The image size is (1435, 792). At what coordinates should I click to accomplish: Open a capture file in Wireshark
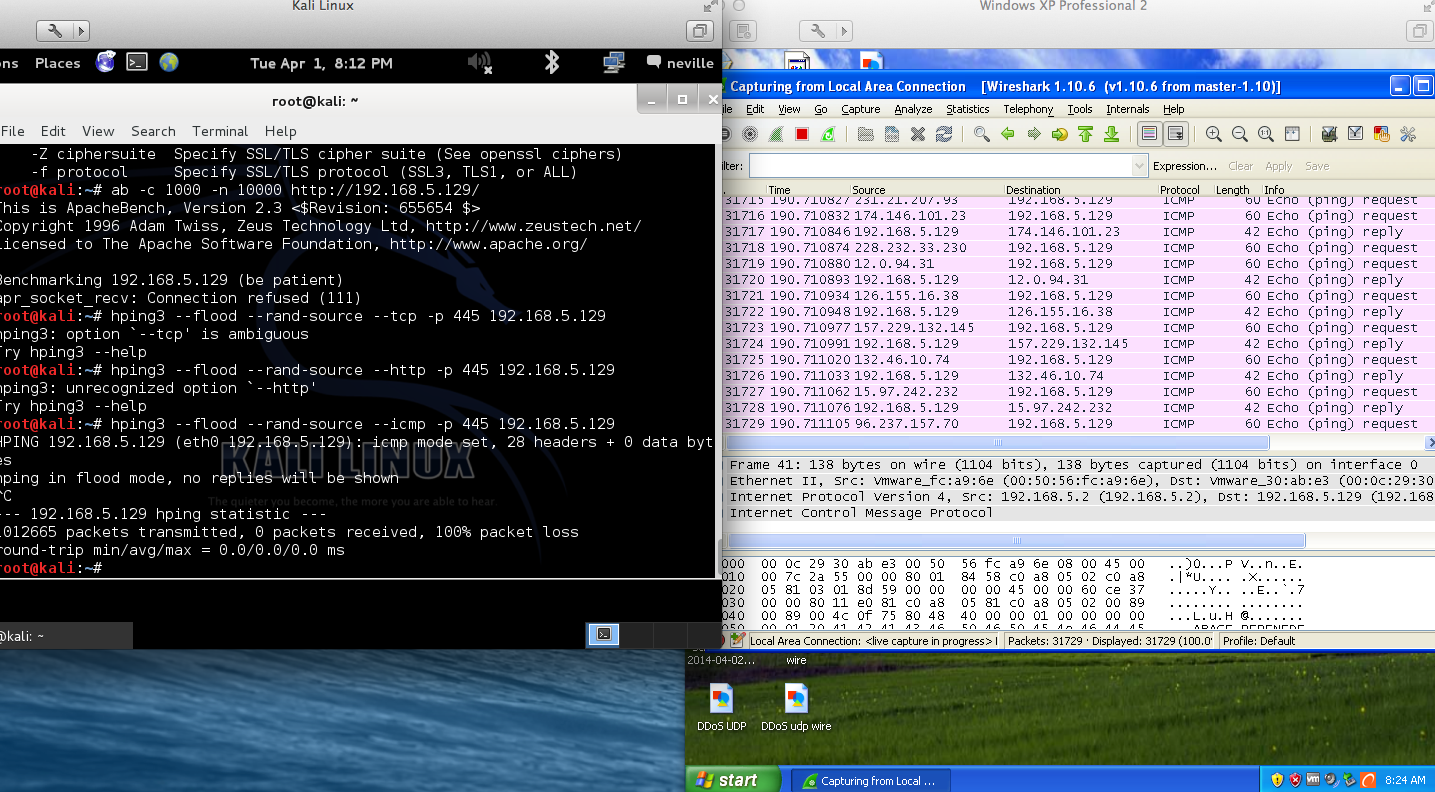[x=866, y=134]
